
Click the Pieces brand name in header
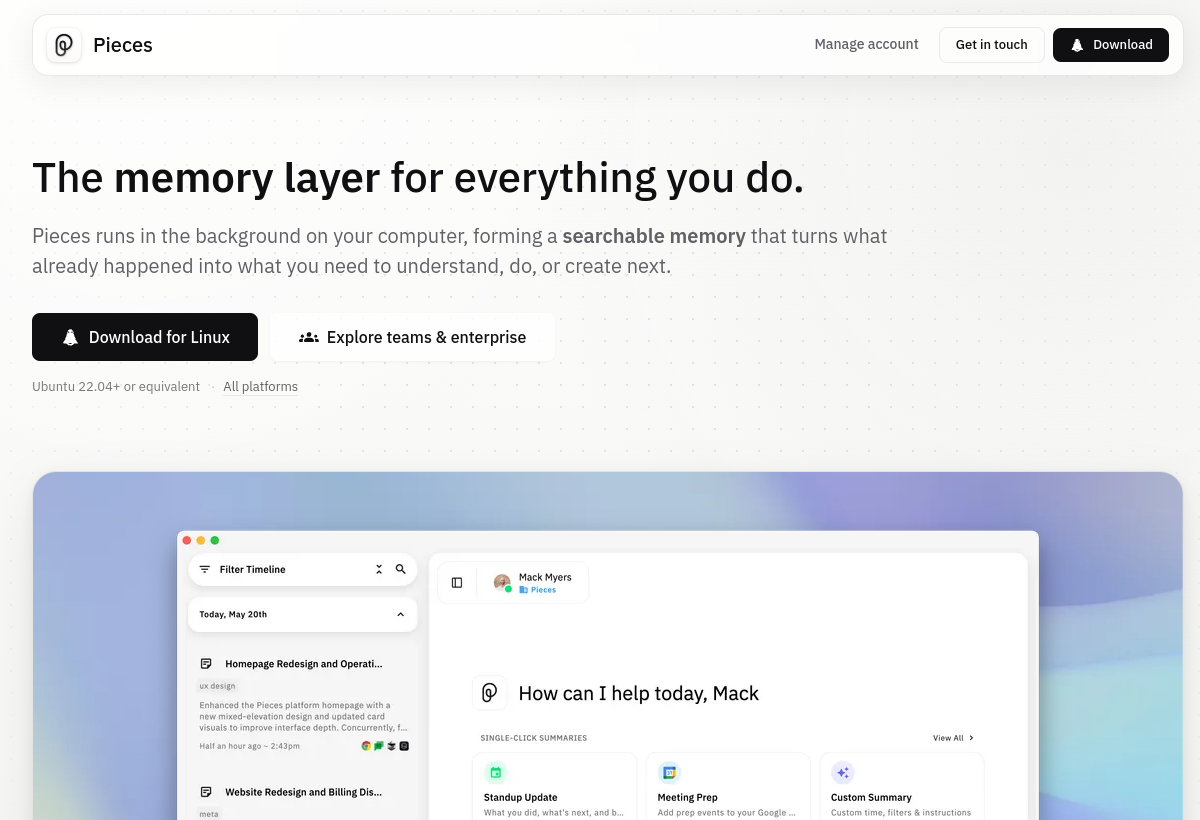pos(123,45)
